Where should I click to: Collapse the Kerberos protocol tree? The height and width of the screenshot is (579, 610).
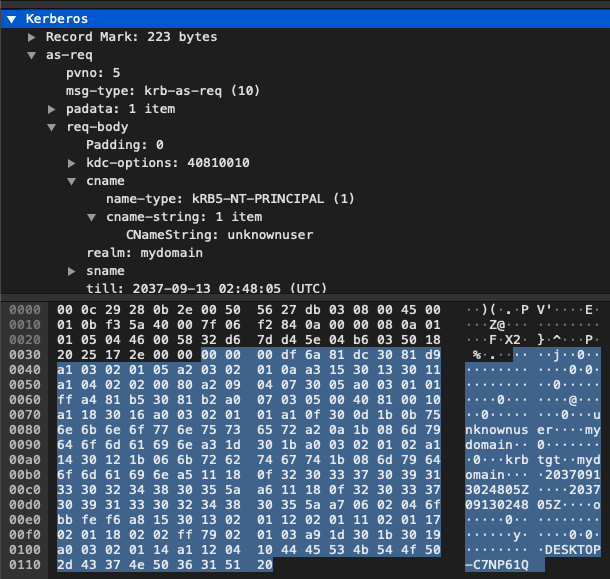coord(11,19)
